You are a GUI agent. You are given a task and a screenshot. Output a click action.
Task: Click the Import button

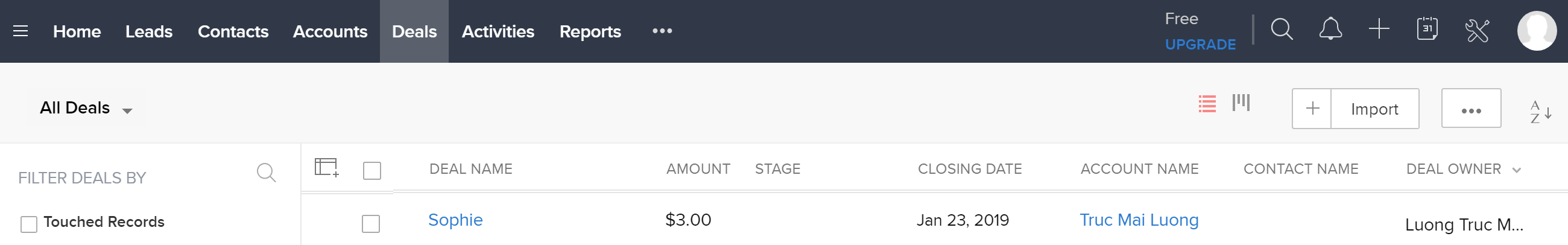click(1374, 109)
